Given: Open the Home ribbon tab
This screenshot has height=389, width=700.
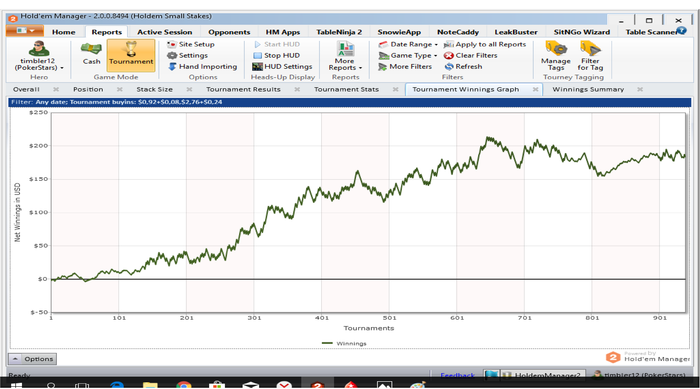Looking at the screenshot, I should point(63,32).
